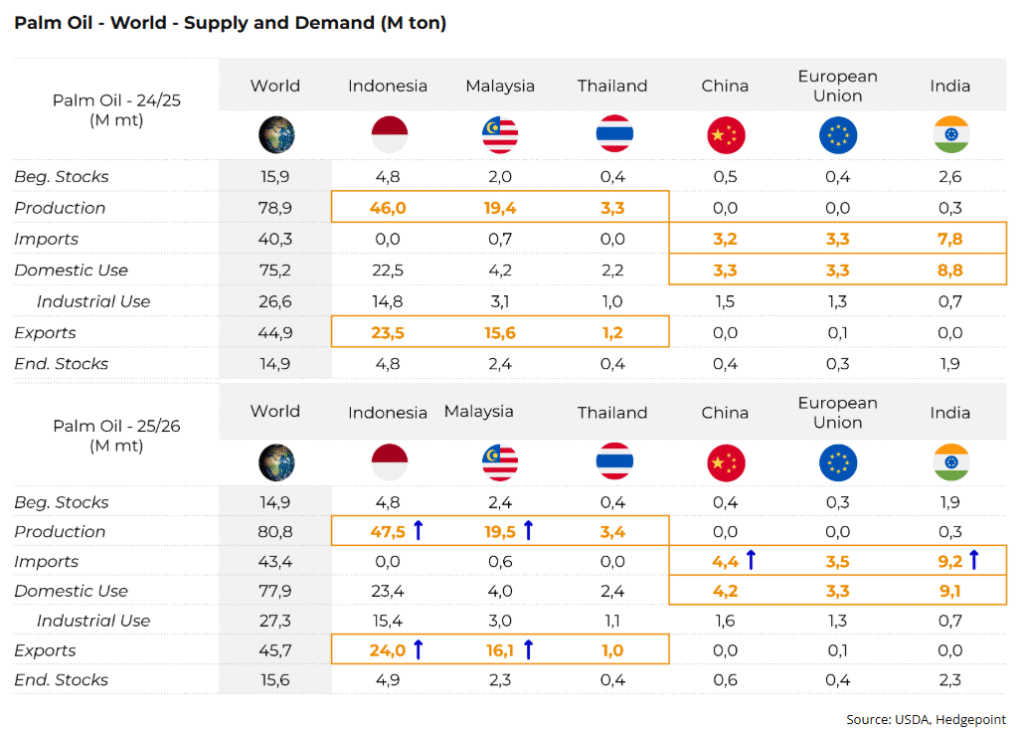
Task: Click the India flag in the 25/26 table
Action: [950, 461]
